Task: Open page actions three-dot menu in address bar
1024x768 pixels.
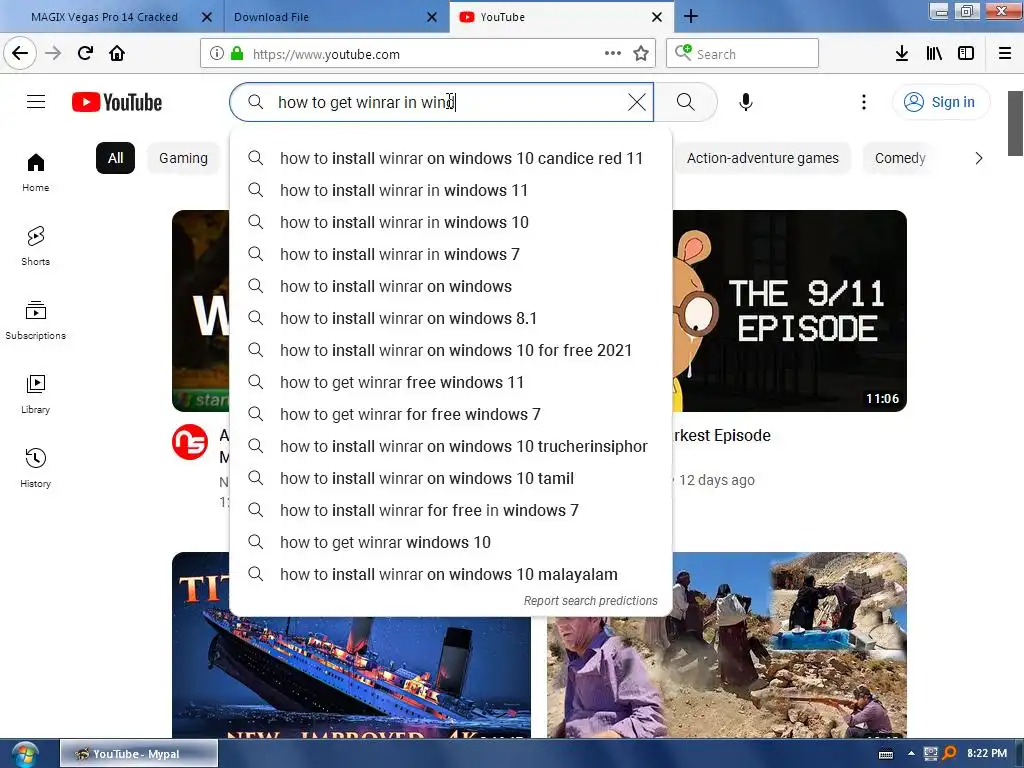Action: tap(613, 53)
